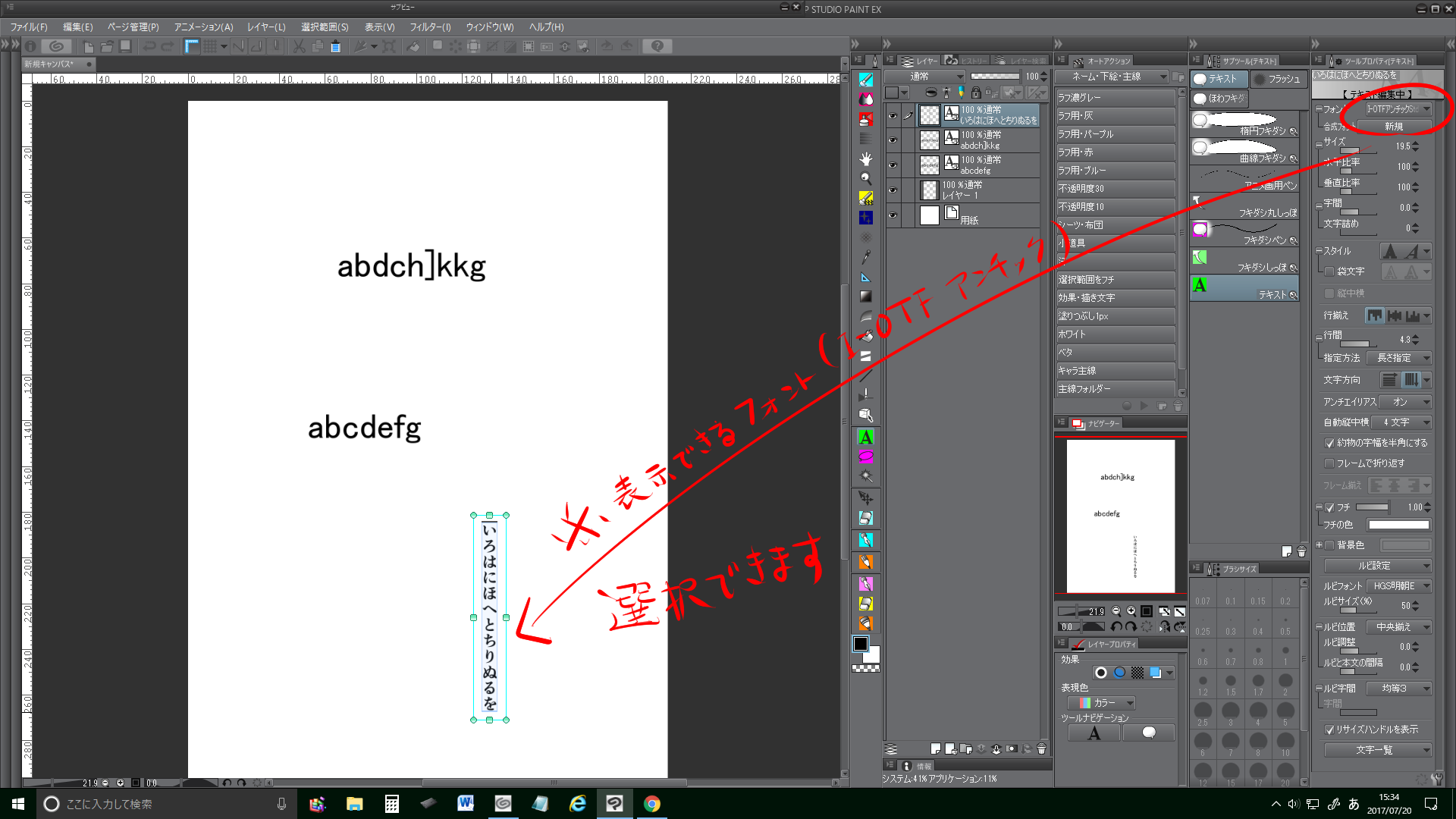The width and height of the screenshot is (1456, 819).
Task: Click bold style icon in スタイル
Action: click(1389, 251)
